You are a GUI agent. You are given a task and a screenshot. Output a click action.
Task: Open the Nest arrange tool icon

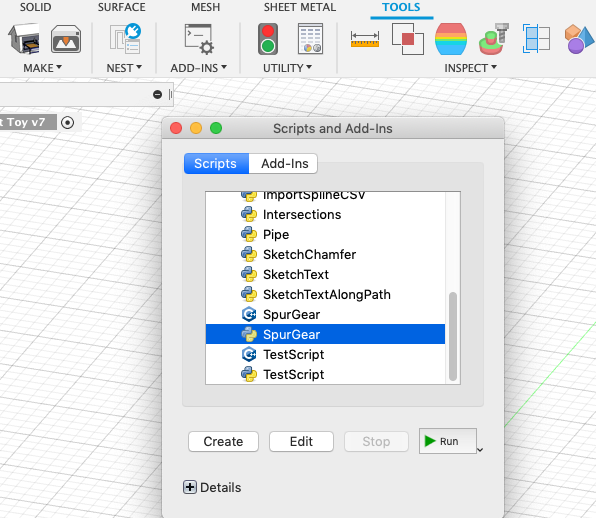point(125,39)
